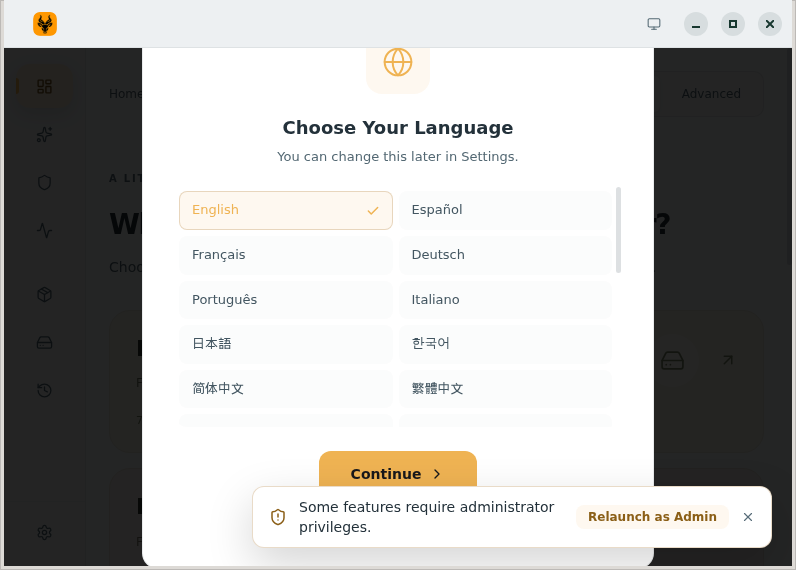Select Español language option
This screenshot has width=796, height=570.
click(x=506, y=210)
